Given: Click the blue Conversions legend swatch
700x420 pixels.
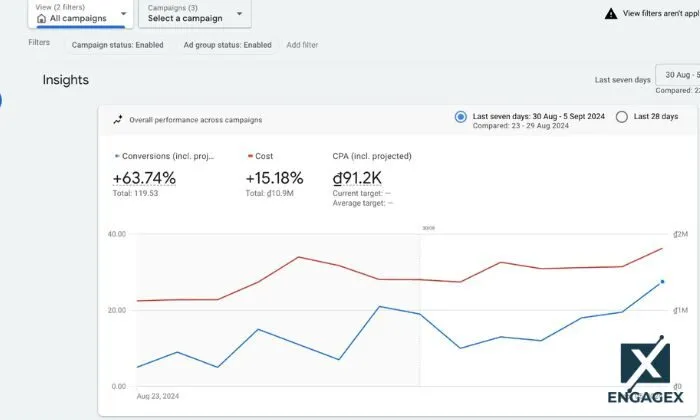Looking at the screenshot, I should tap(117, 156).
